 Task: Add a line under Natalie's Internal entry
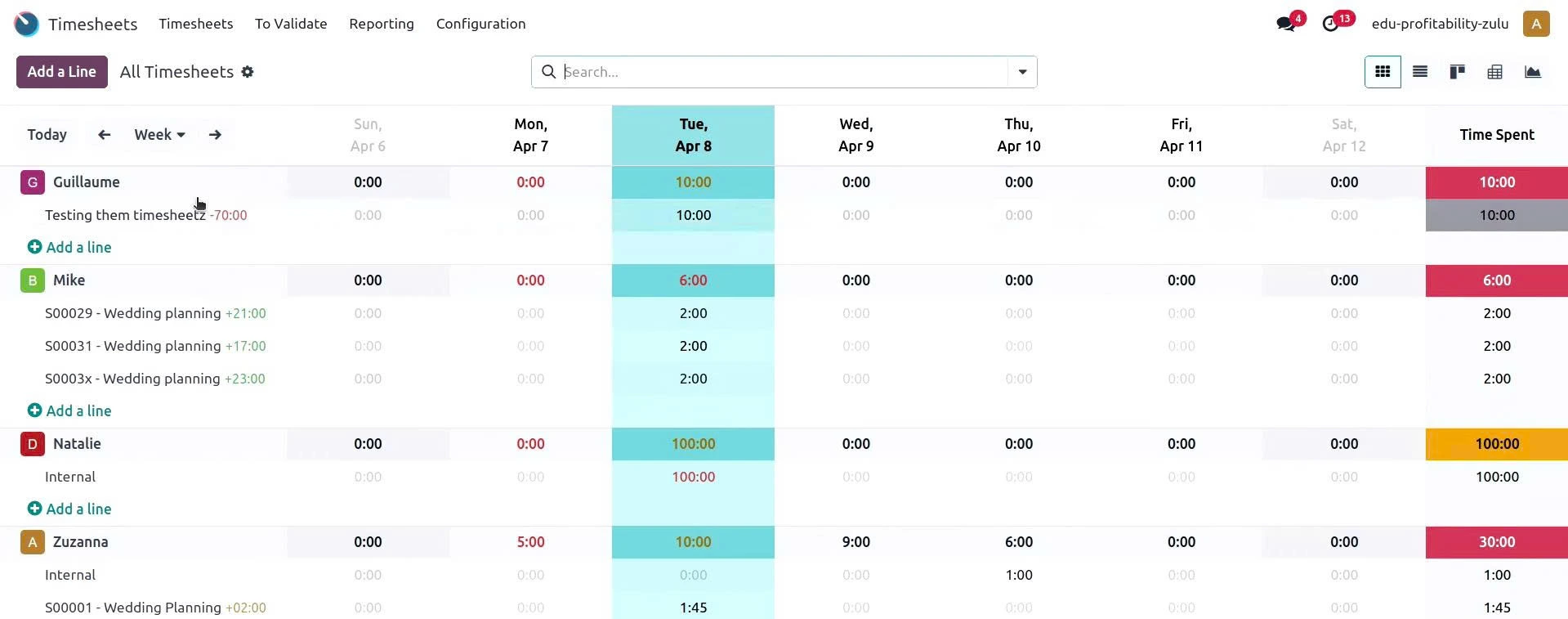pos(69,509)
